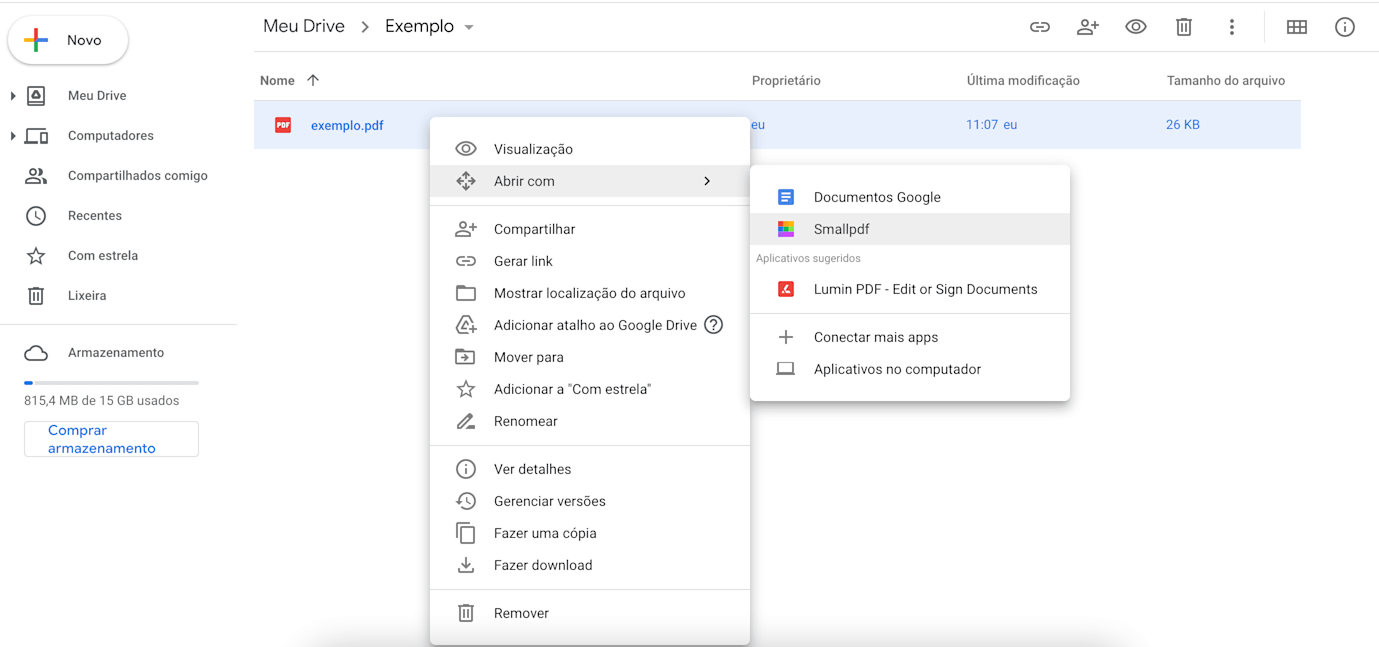
Task: Click the Renomear pencil icon
Action: pyautogui.click(x=466, y=421)
